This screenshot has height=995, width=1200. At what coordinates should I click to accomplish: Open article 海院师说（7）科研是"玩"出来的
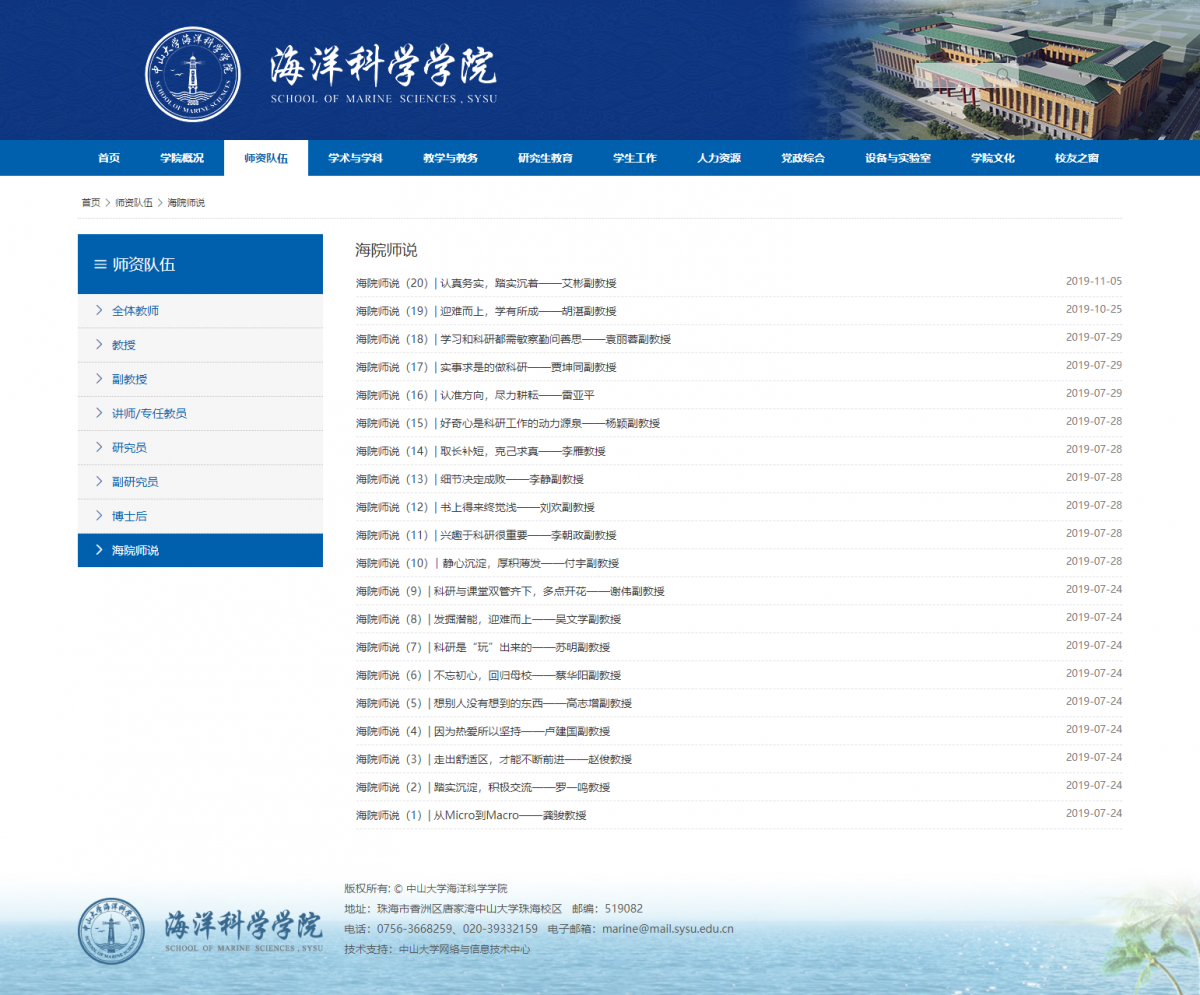[x=482, y=647]
